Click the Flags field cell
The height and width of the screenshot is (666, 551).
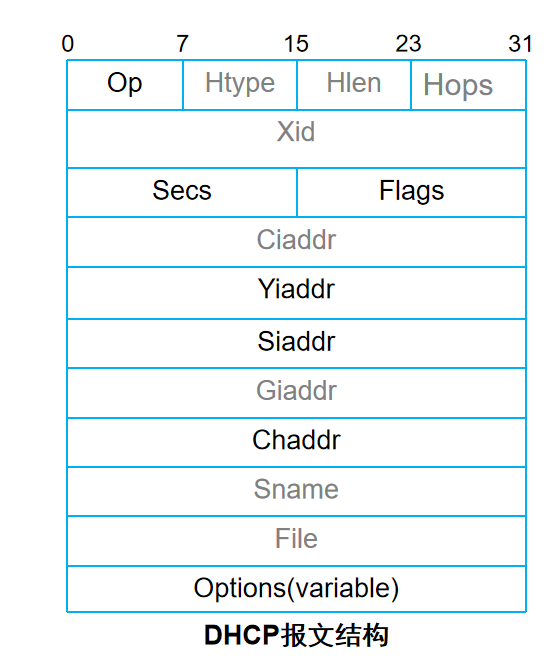(x=412, y=192)
